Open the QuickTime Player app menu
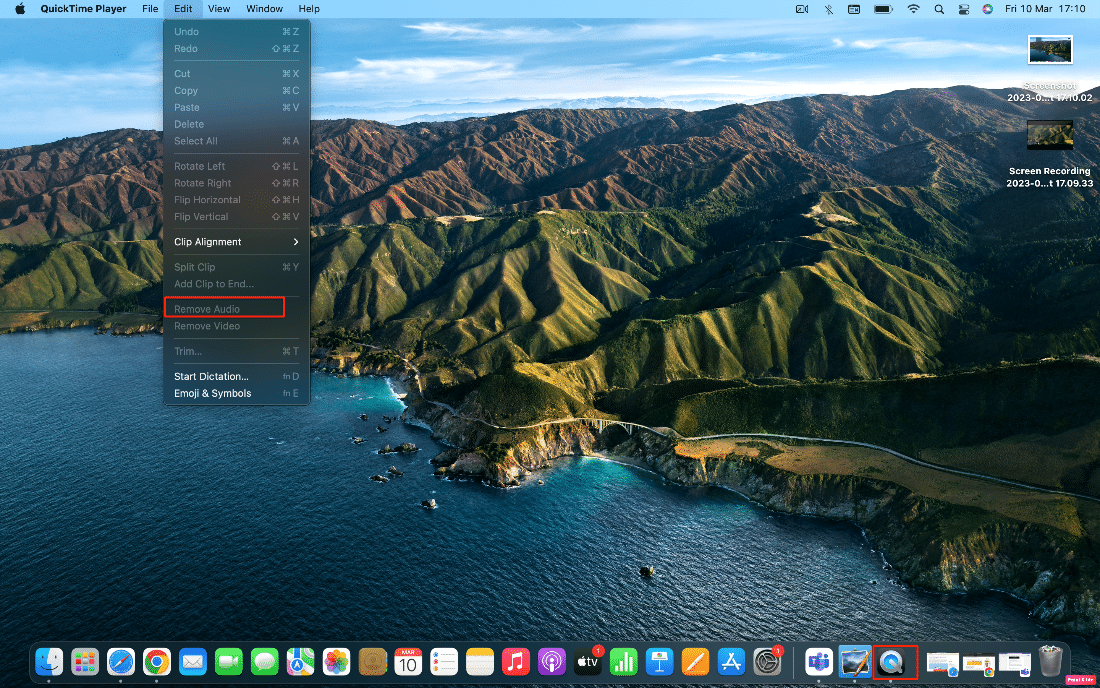 coord(83,8)
